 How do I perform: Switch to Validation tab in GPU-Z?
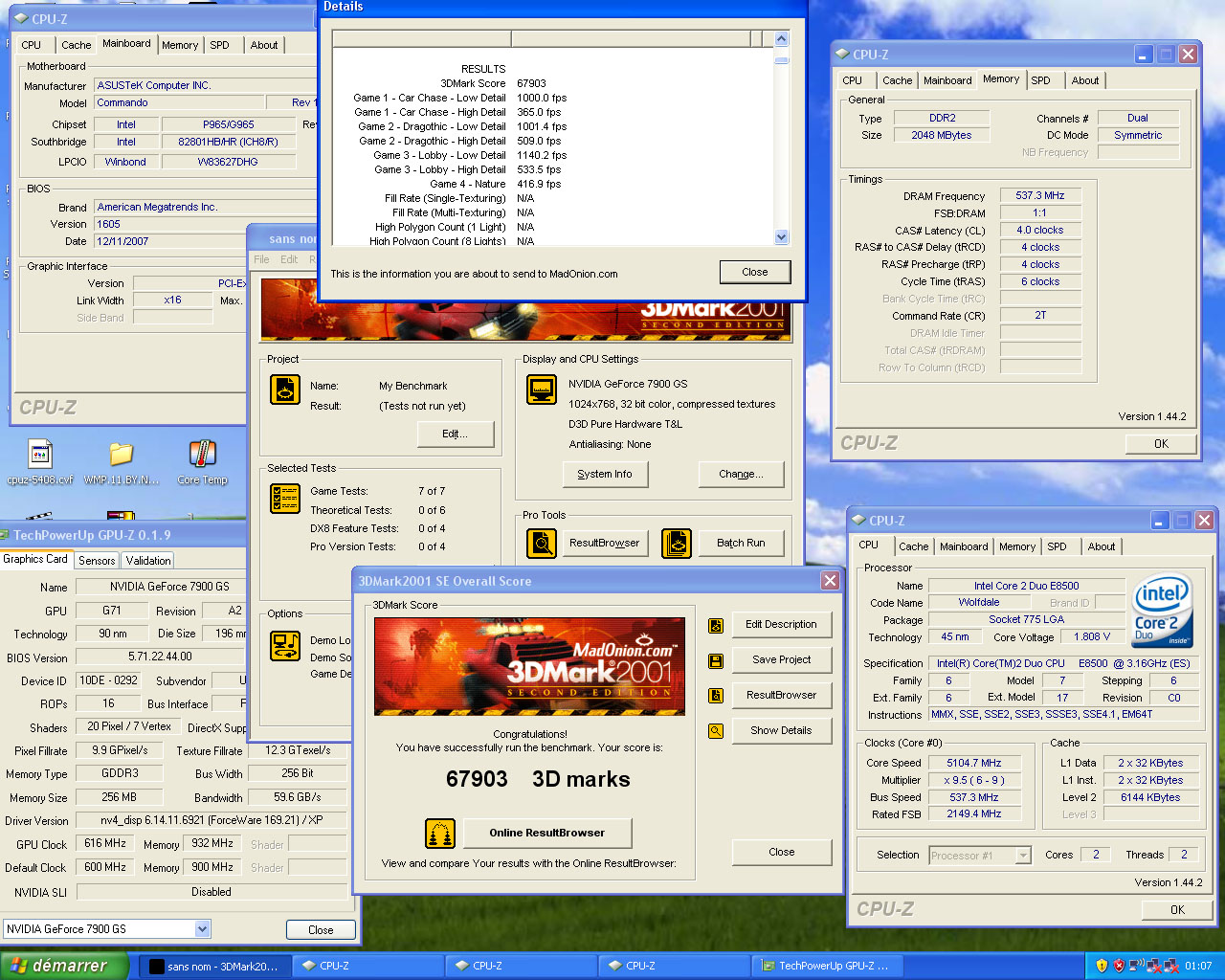click(x=148, y=561)
